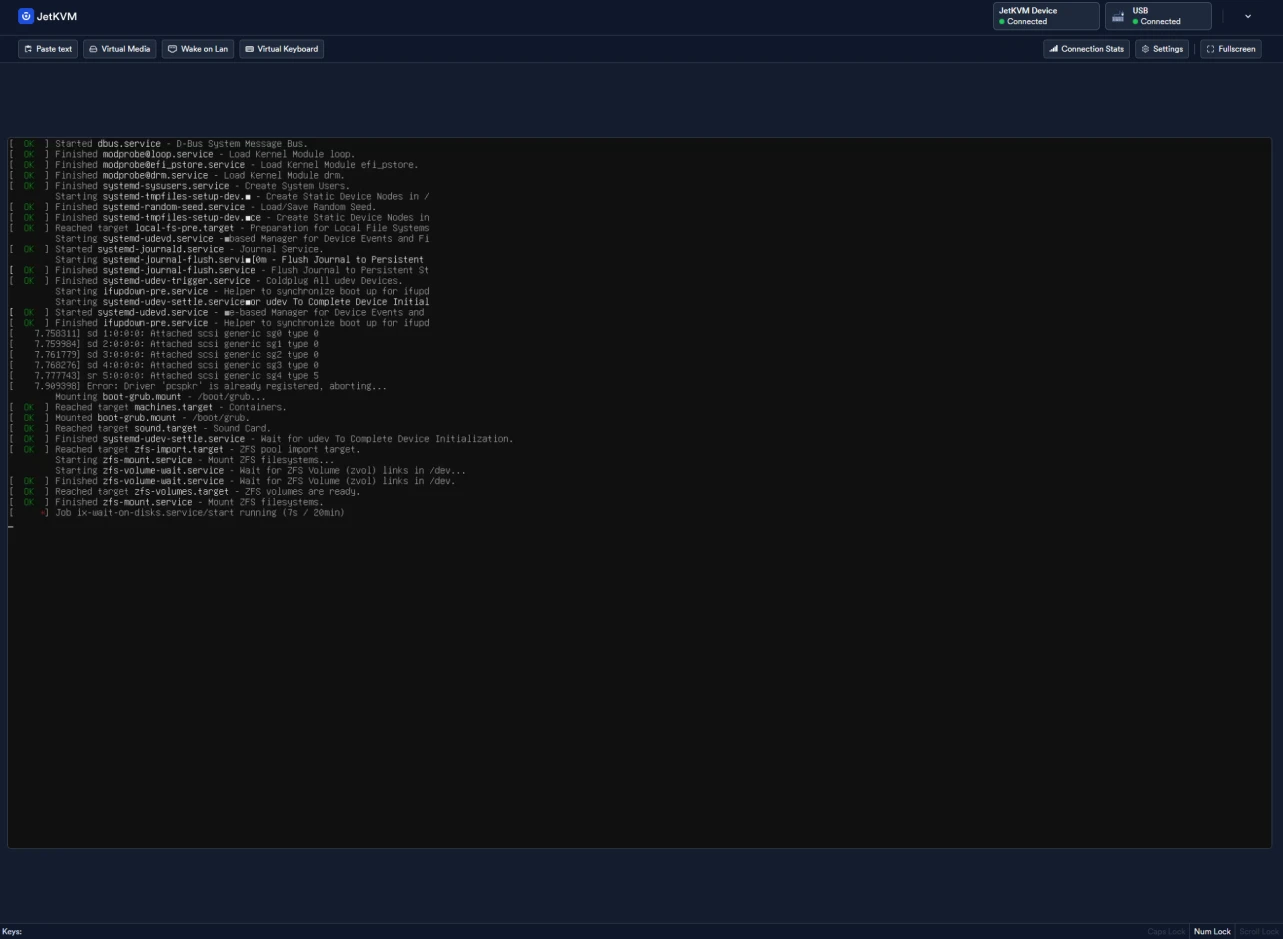Click the 'Started systemd-journald.service' line
1283x939 pixels.
(x=166, y=249)
